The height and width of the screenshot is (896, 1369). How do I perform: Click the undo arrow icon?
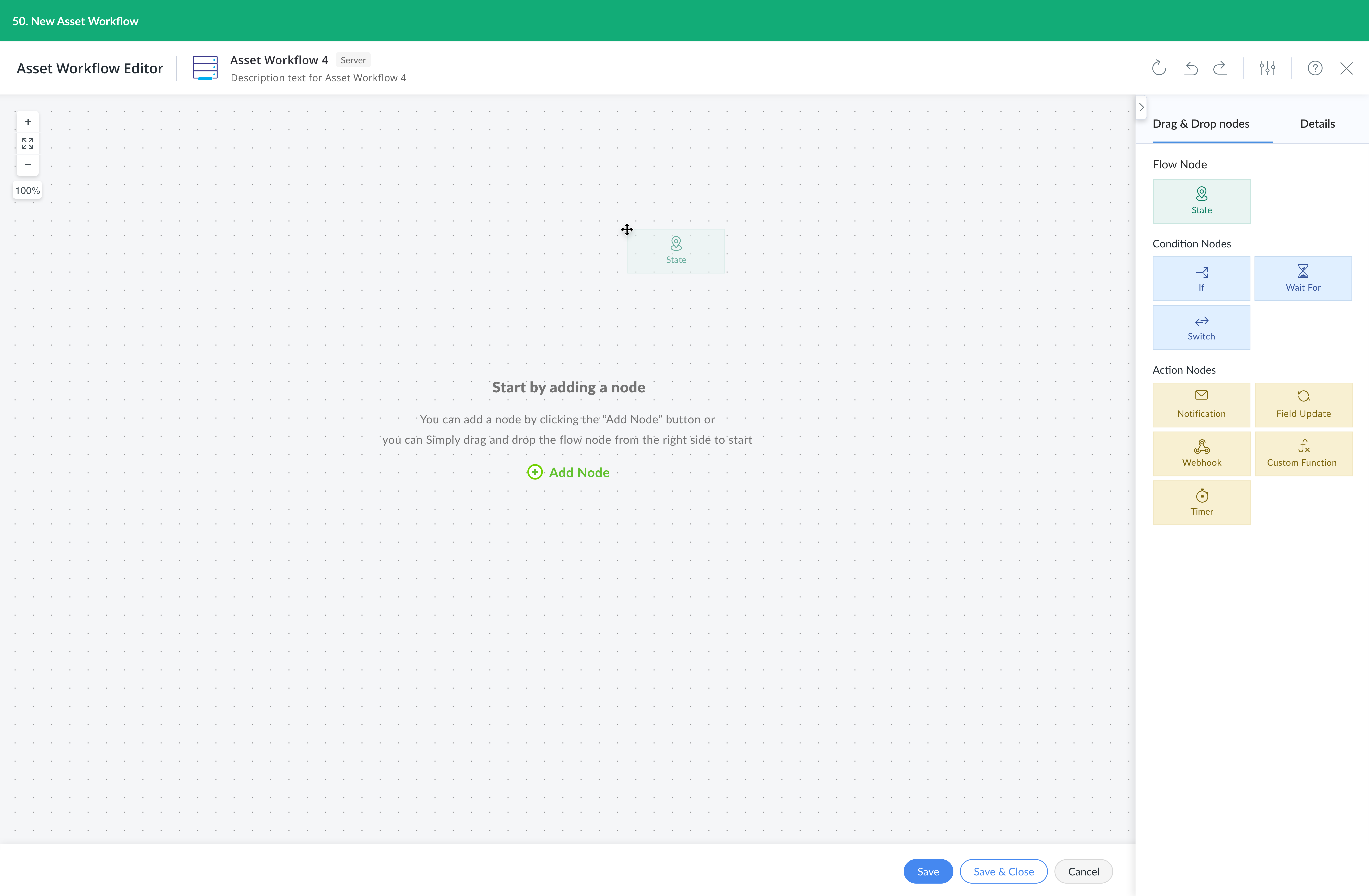point(1191,68)
